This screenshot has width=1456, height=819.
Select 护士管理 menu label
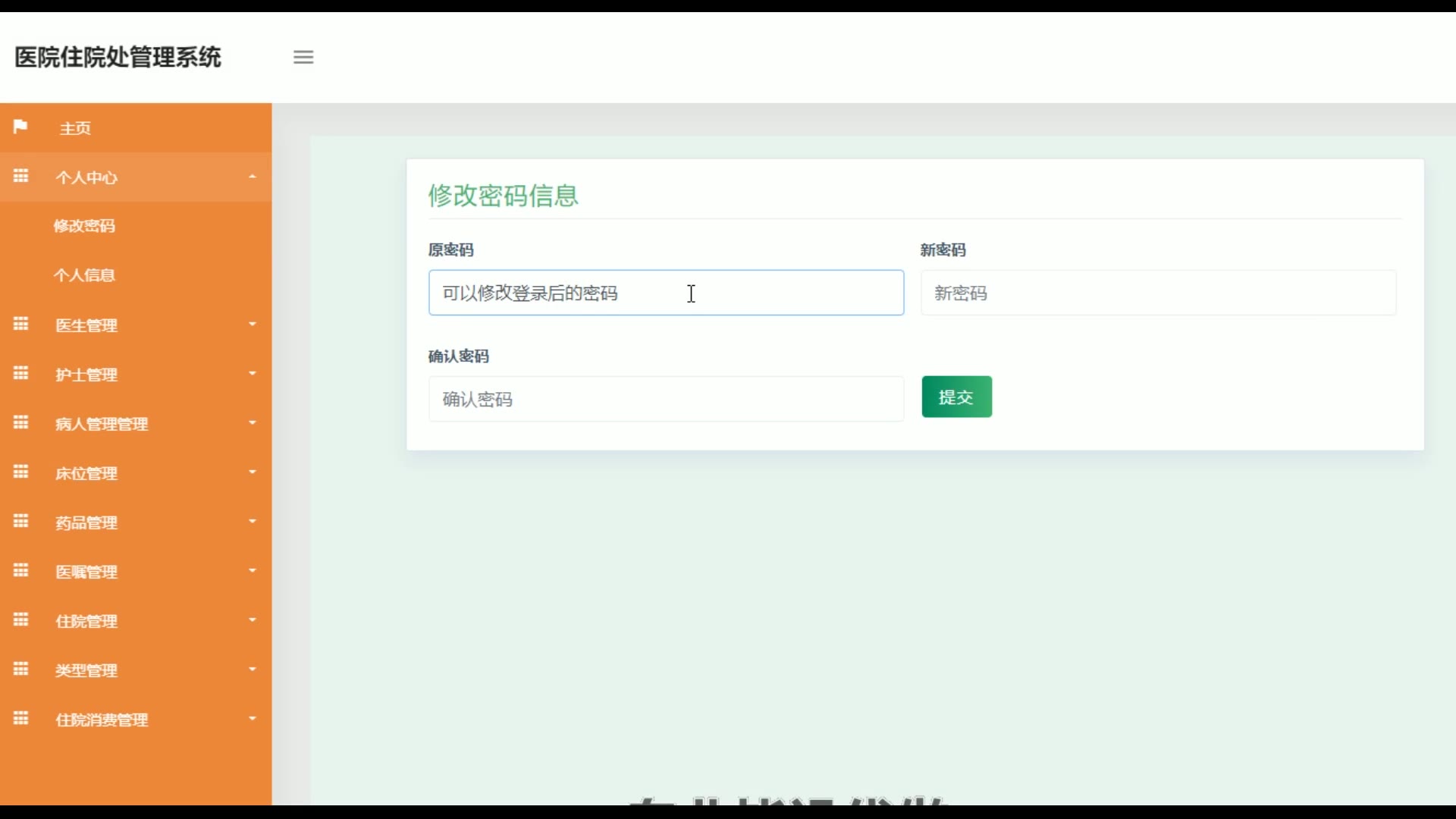pos(86,375)
